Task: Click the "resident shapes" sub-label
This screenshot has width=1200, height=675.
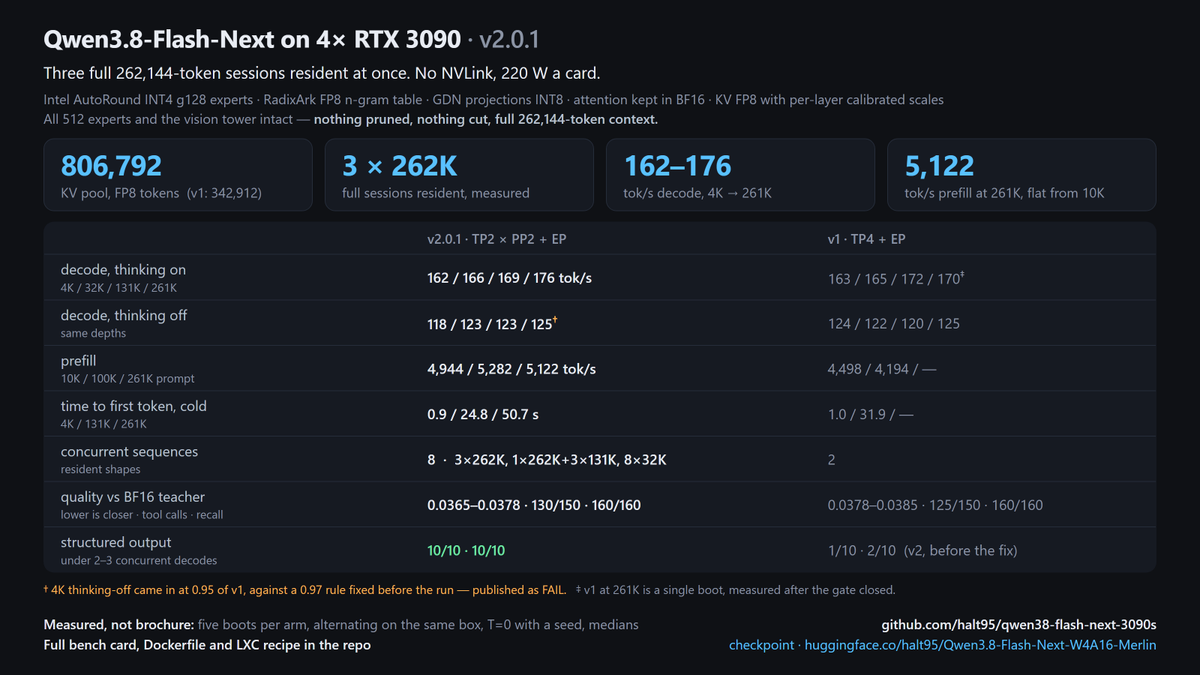Action: 101,470
